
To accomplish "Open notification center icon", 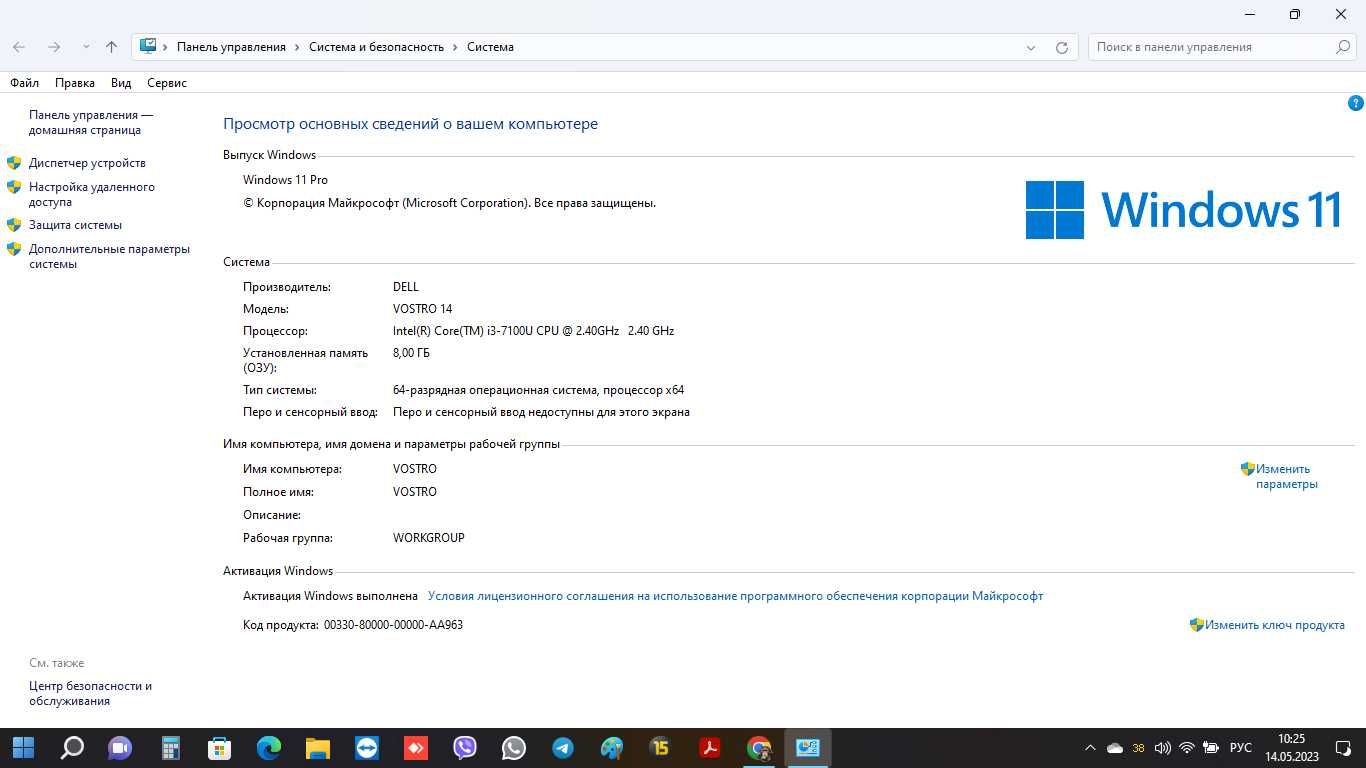I will click(1342, 748).
